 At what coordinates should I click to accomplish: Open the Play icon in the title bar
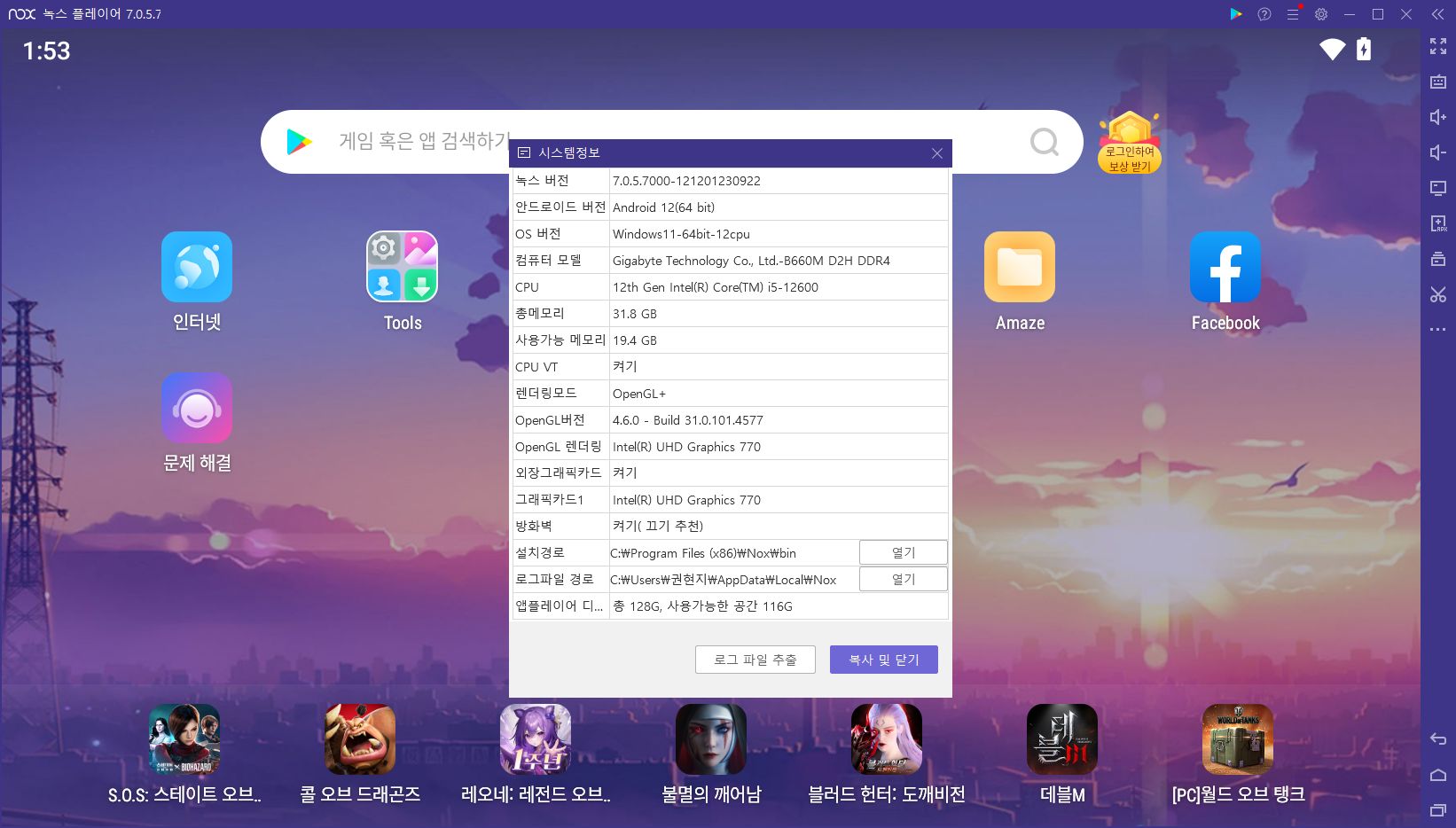coord(1236,14)
